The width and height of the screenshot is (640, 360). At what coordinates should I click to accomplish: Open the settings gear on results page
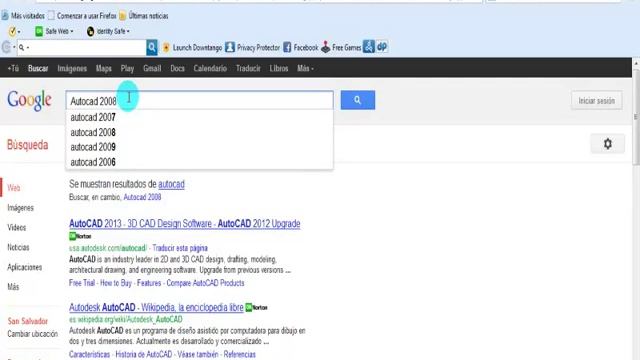pyautogui.click(x=607, y=144)
